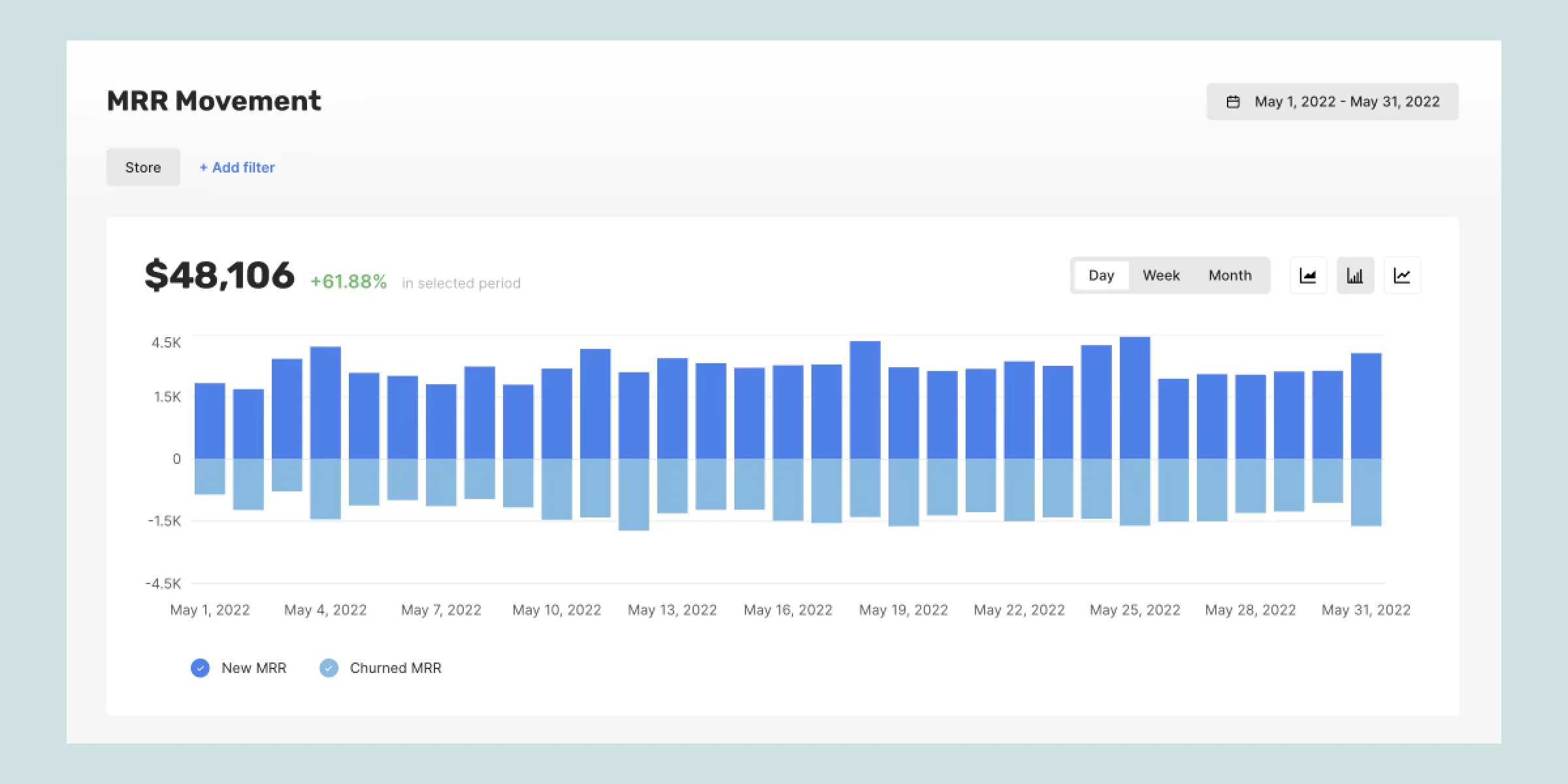Click the calendar icon in date picker
This screenshot has height=784, width=1568.
tap(1233, 102)
